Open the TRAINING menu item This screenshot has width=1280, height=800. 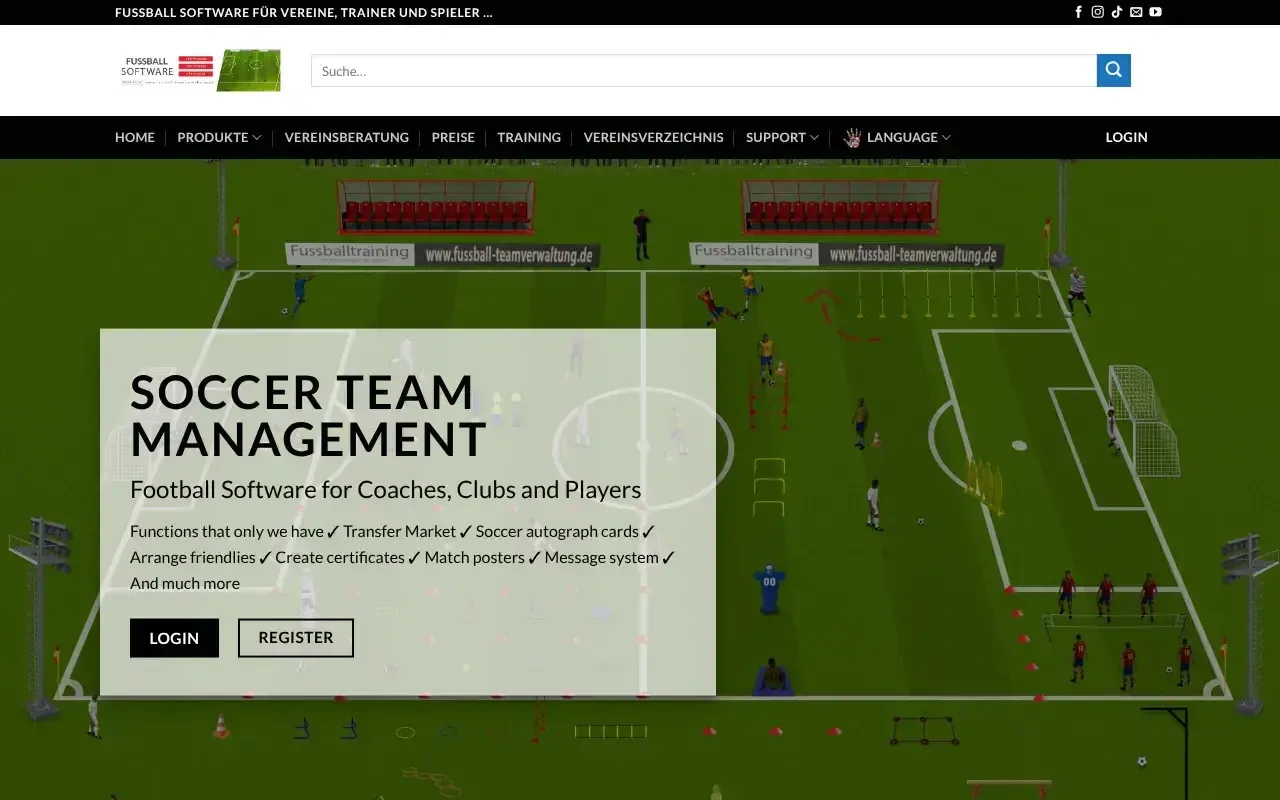tap(529, 137)
